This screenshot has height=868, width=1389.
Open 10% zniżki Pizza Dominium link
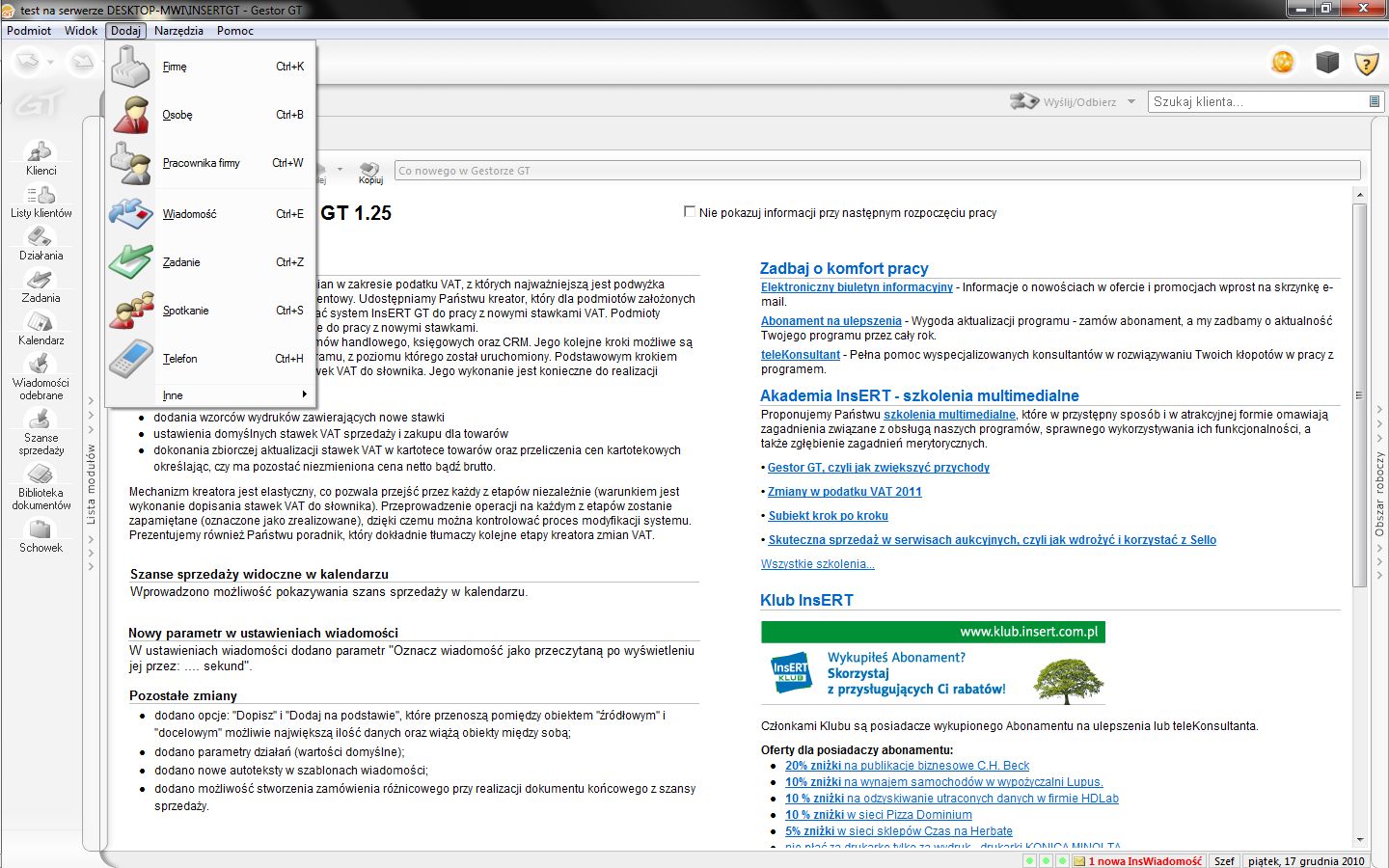pyautogui.click(x=879, y=815)
